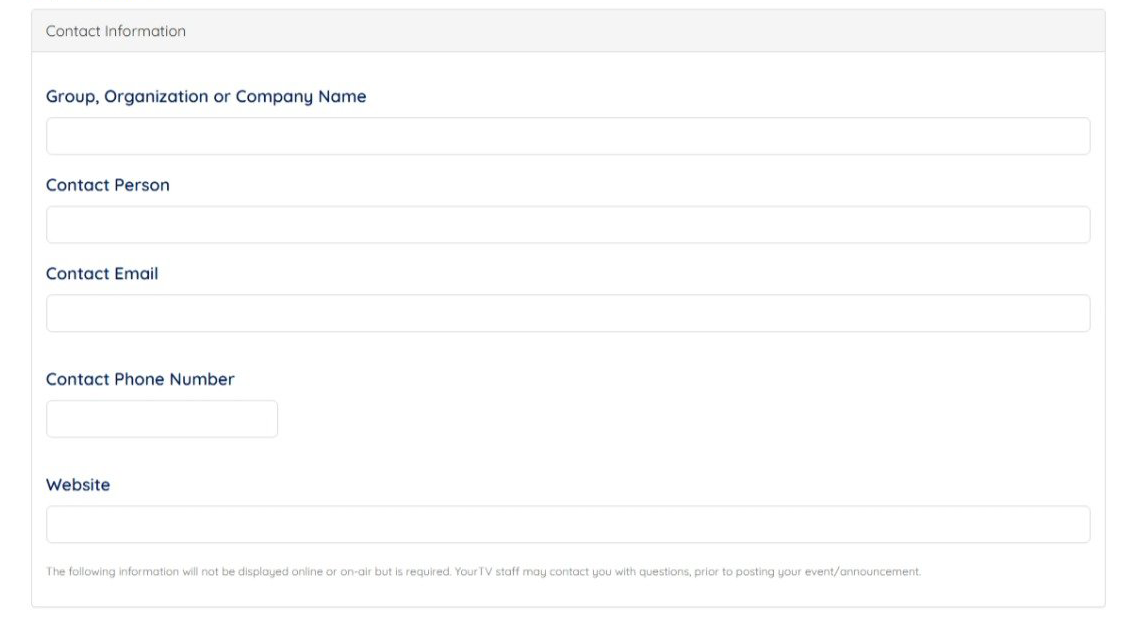The image size is (1141, 624).
Task: Click the Website label text
Action: point(78,485)
